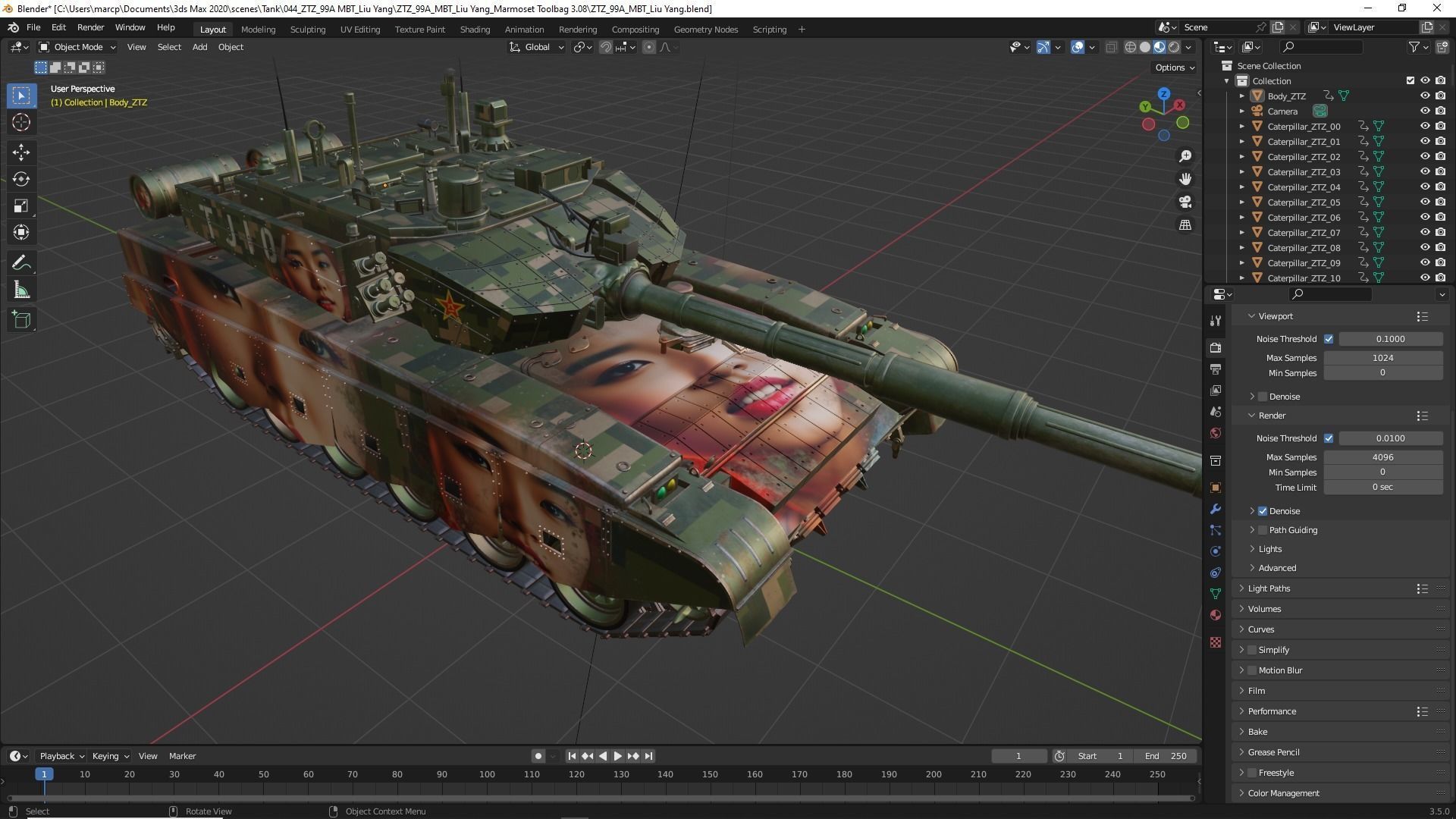Toggle Camera visibility eye icon

coord(1424,111)
